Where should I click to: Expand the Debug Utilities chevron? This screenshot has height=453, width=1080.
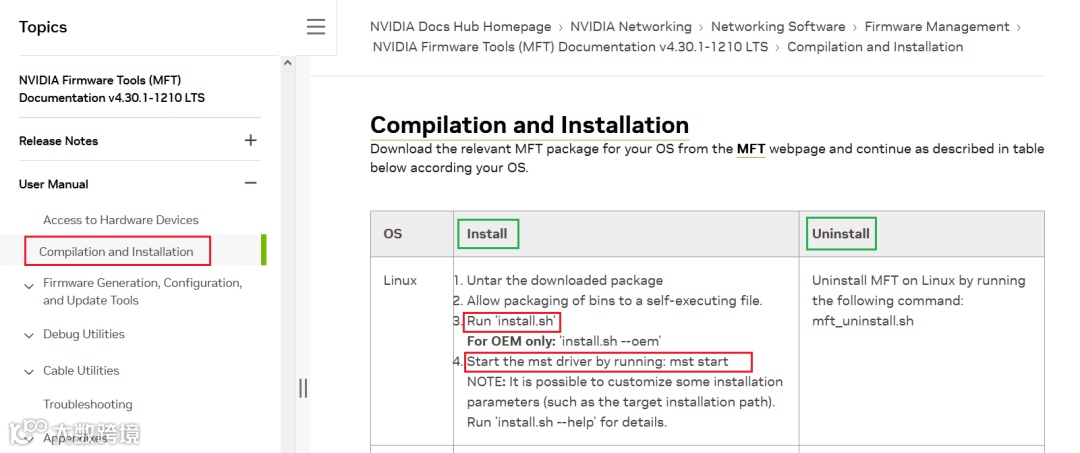pos(29,336)
